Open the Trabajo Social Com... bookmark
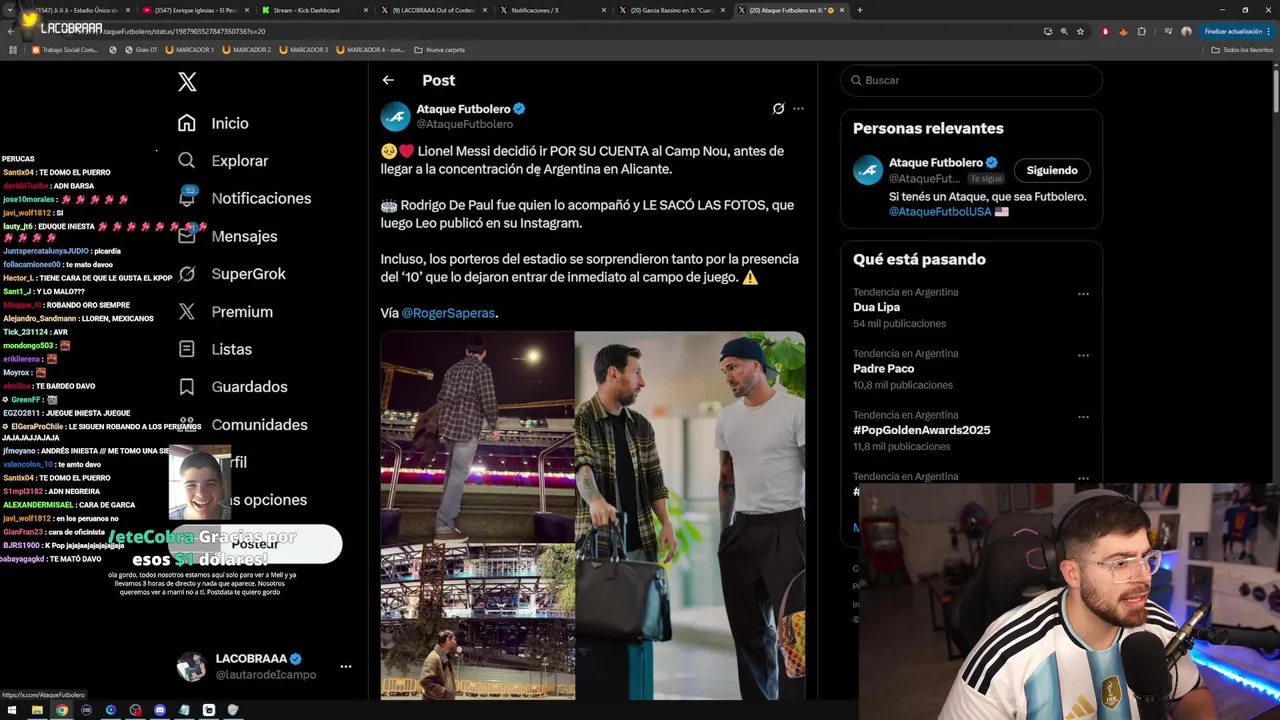 pyautogui.click(x=65, y=50)
